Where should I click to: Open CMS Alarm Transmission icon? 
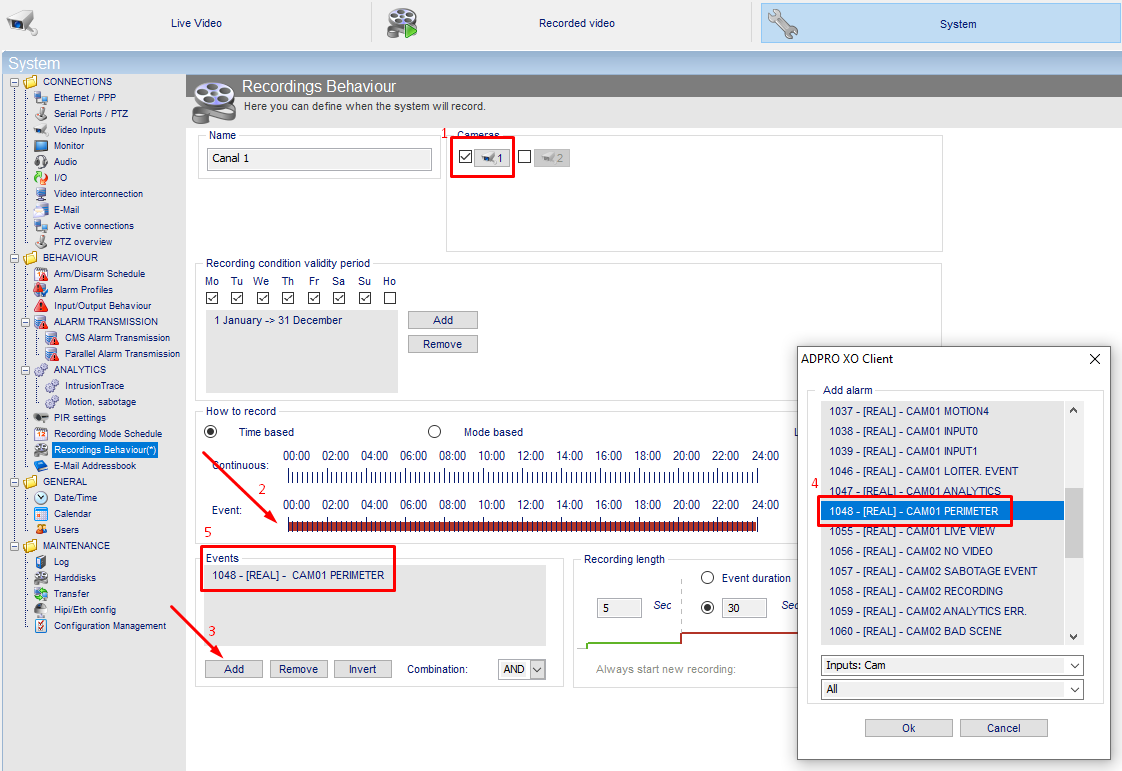click(52, 337)
